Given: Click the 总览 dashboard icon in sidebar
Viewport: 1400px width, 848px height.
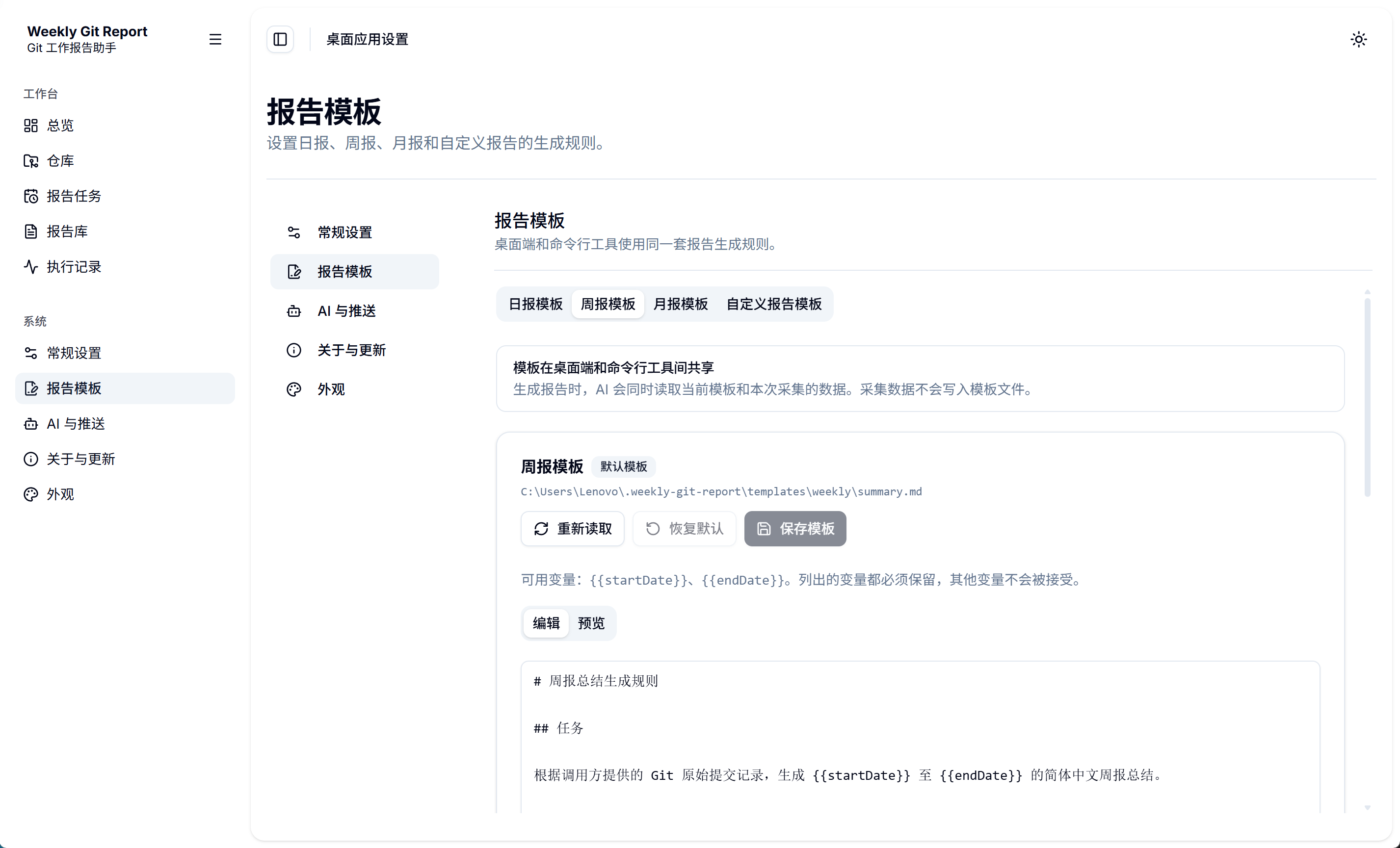Looking at the screenshot, I should click(x=31, y=126).
